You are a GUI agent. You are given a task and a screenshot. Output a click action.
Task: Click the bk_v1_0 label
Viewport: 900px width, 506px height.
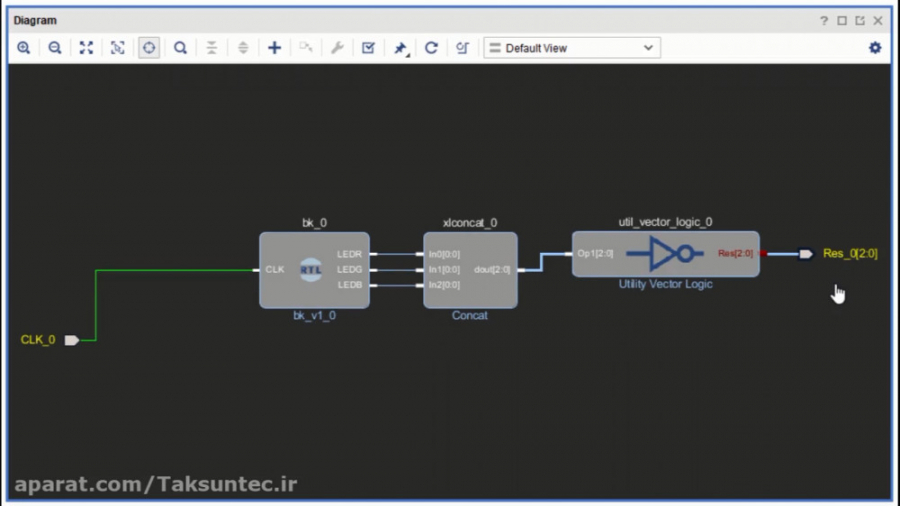[315, 316]
